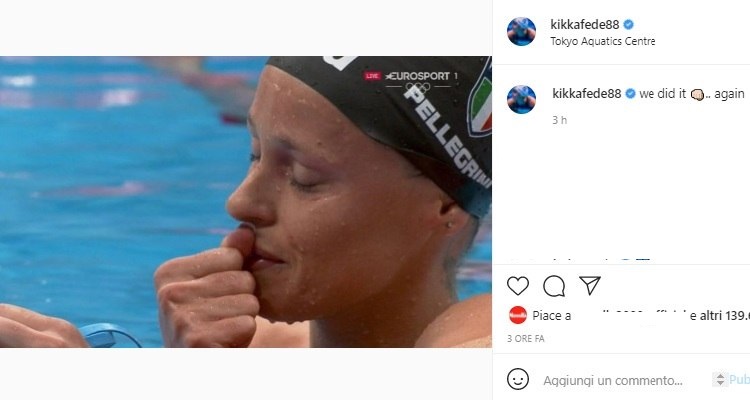The image size is (750, 400).
Task: Click the verified badge in the caption
Action: pyautogui.click(x=630, y=94)
